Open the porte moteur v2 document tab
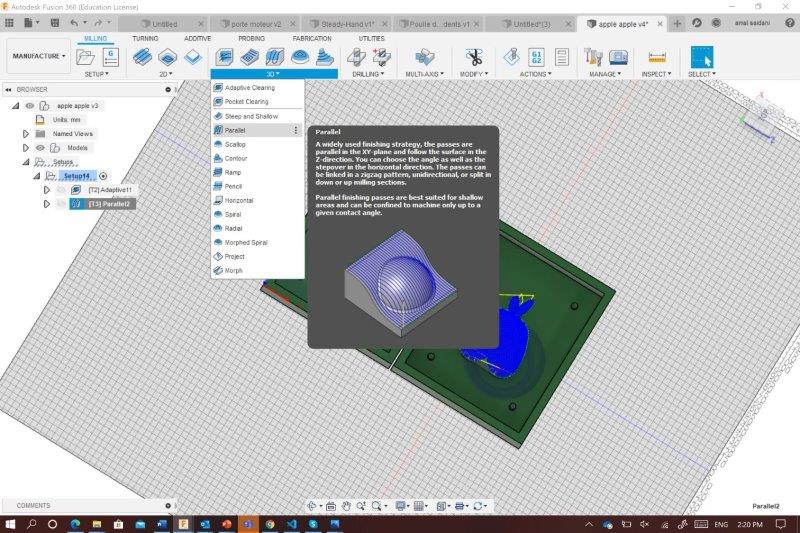Image resolution: width=800 pixels, height=533 pixels. [257, 24]
